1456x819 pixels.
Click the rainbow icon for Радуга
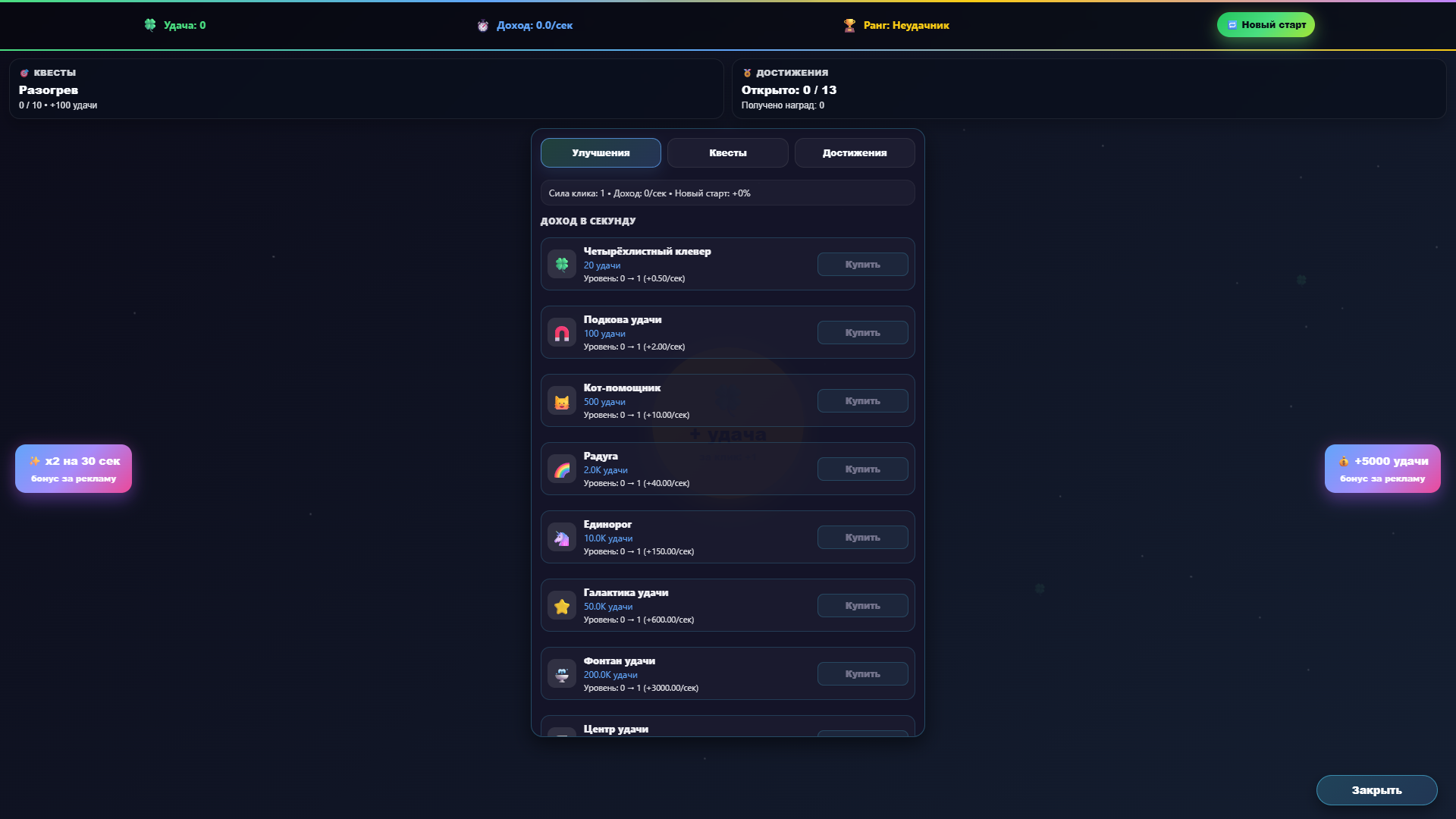[x=562, y=469]
